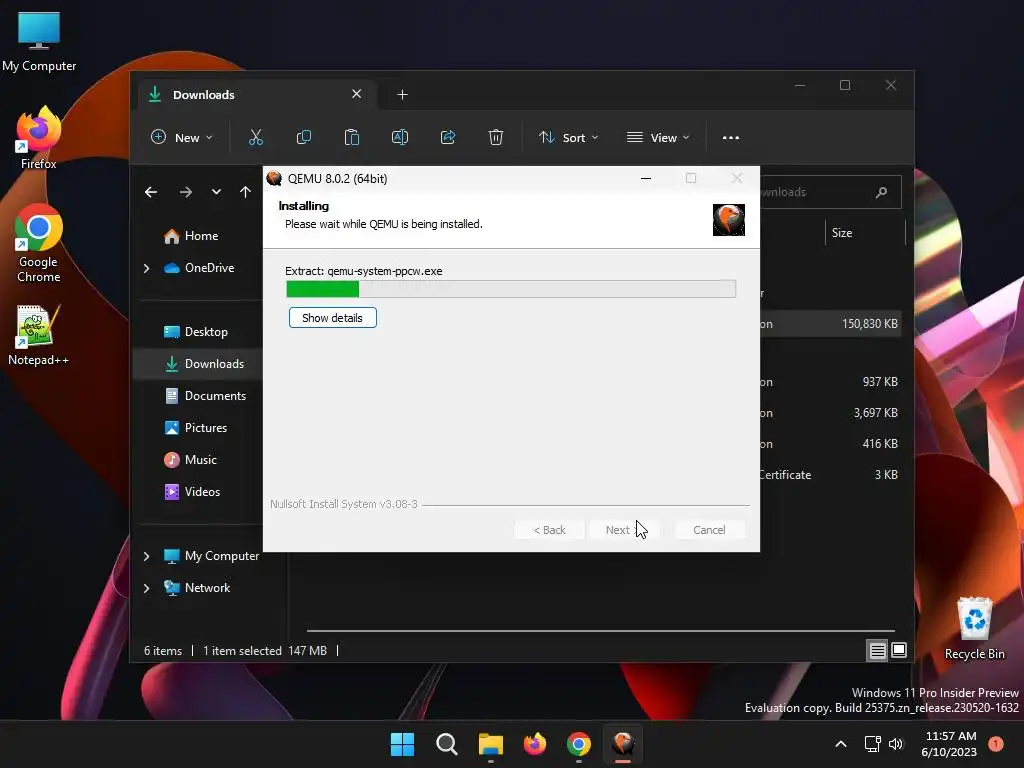
Task: Open the Sort dropdown menu
Action: coord(568,138)
